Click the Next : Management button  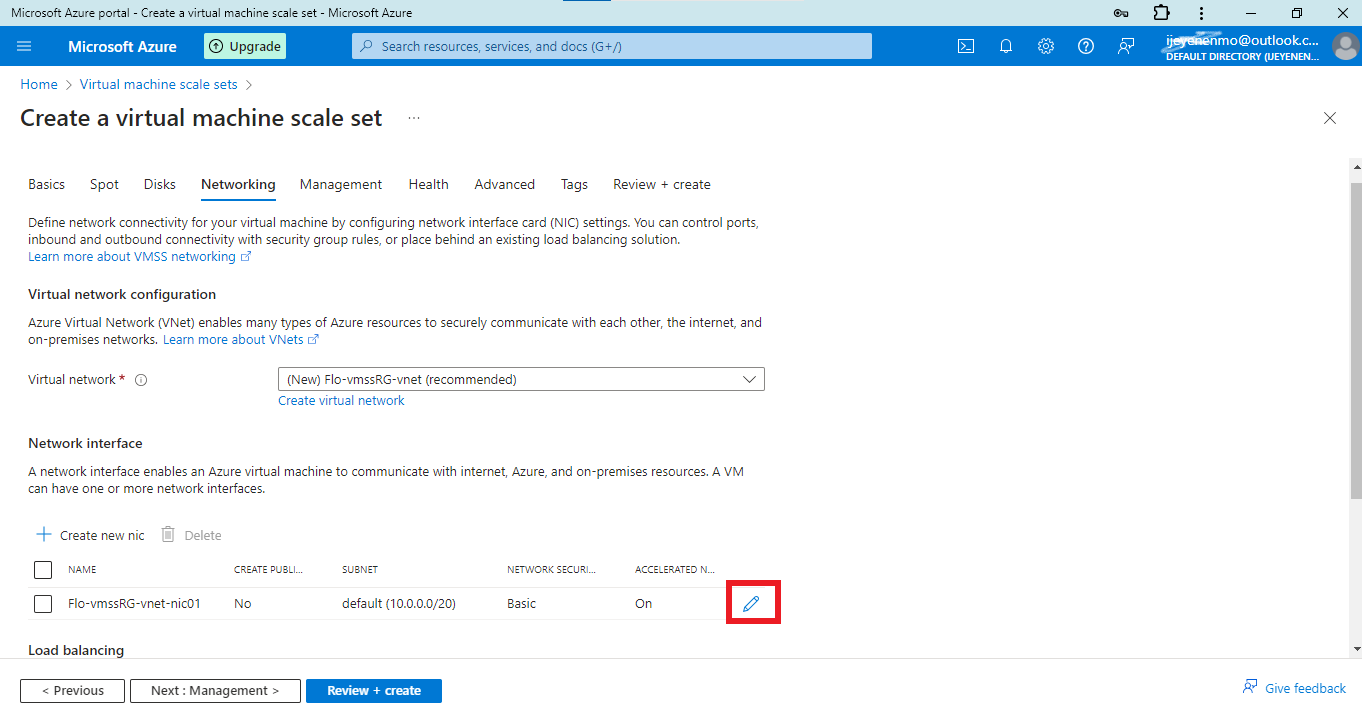tap(215, 690)
